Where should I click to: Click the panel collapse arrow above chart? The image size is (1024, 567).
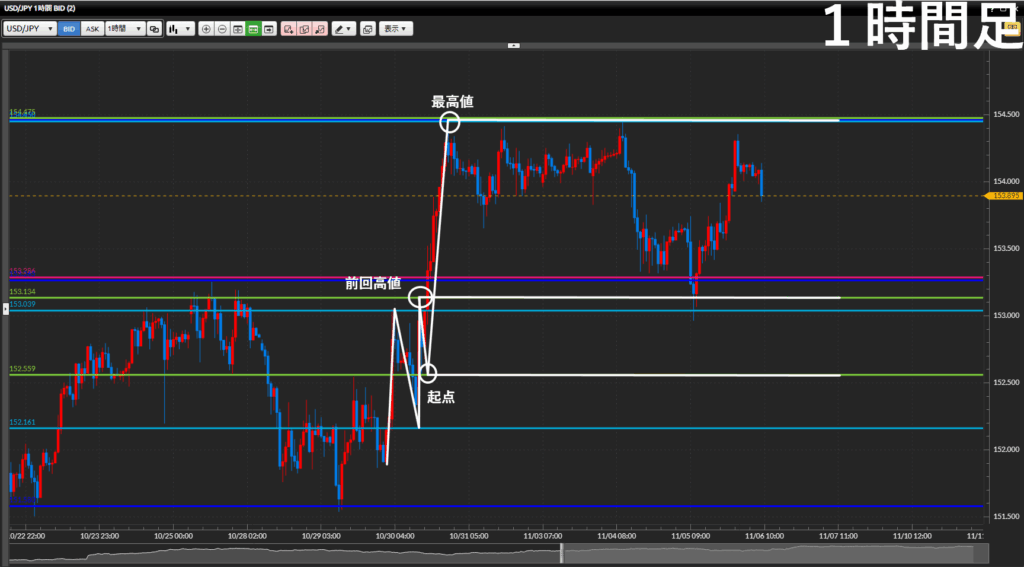tap(513, 45)
